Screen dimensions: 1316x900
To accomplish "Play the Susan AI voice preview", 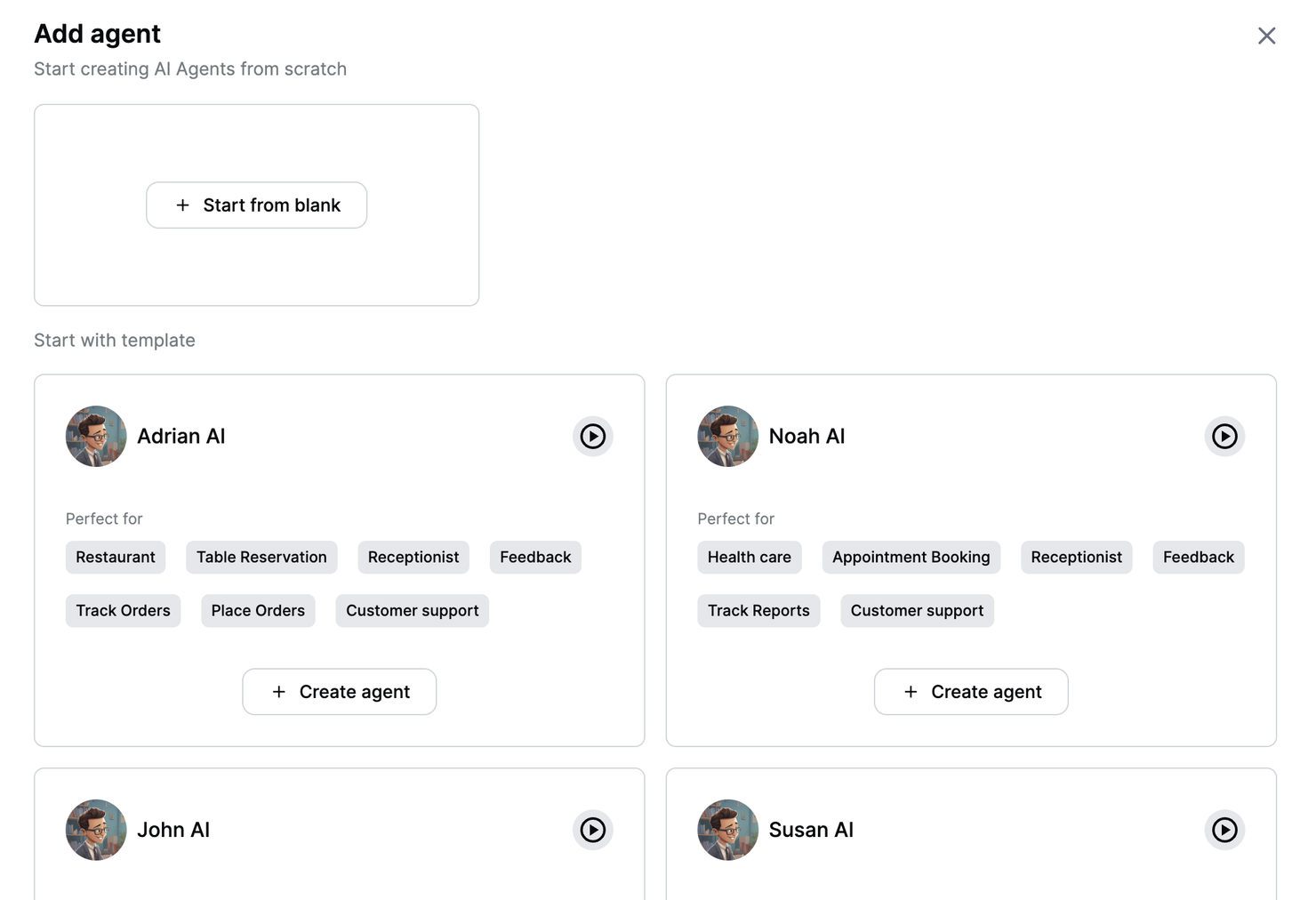I will (1224, 830).
